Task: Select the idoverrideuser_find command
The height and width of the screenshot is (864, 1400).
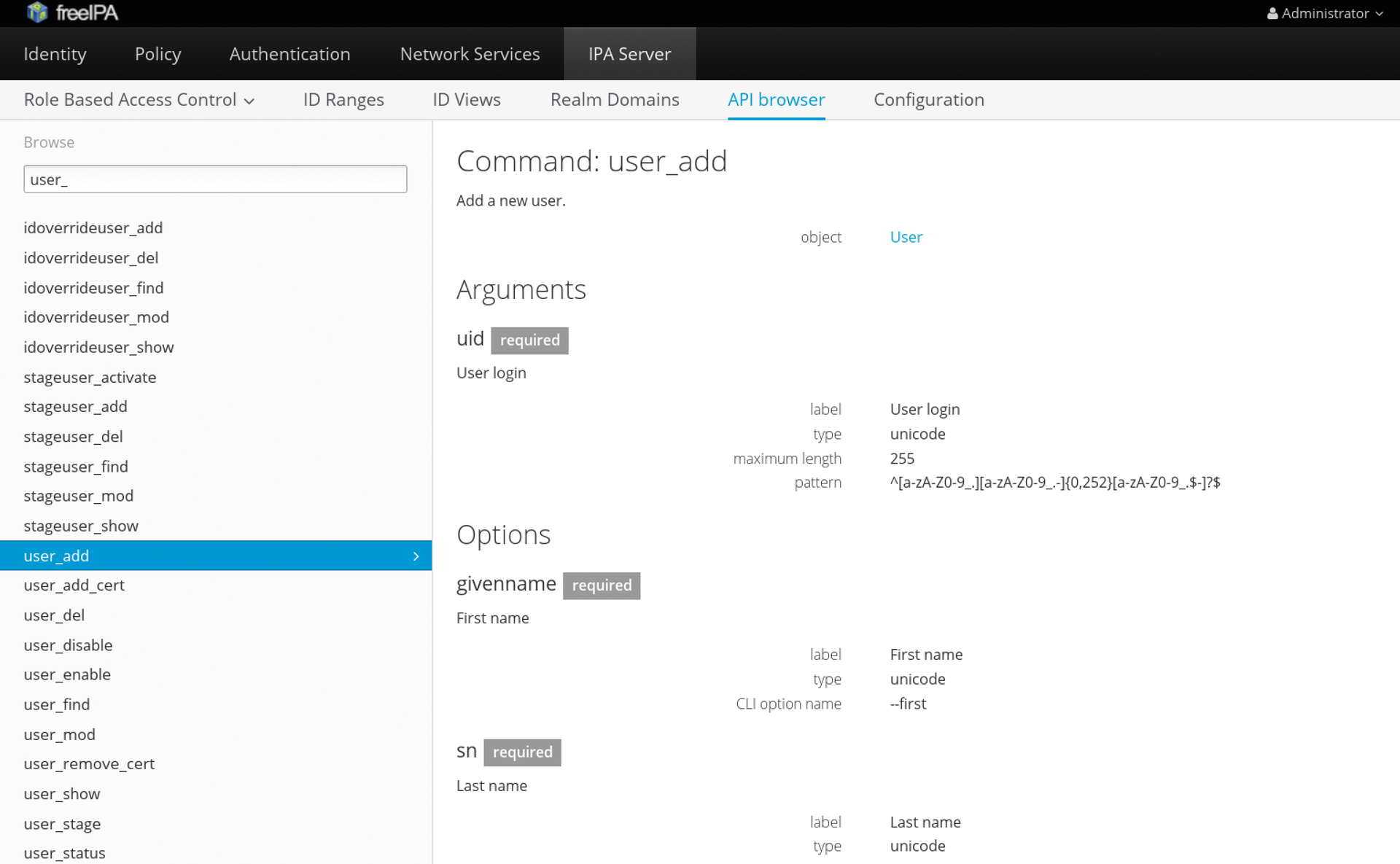Action: point(93,287)
